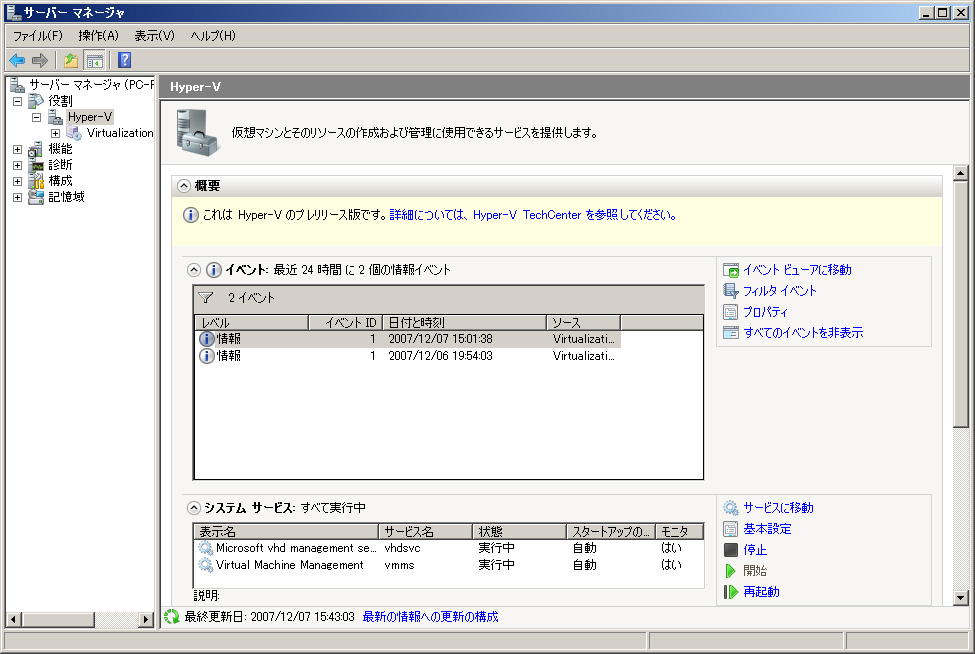Click the 役割 roles icon in tree
This screenshot has width=975, height=654.
(36, 101)
